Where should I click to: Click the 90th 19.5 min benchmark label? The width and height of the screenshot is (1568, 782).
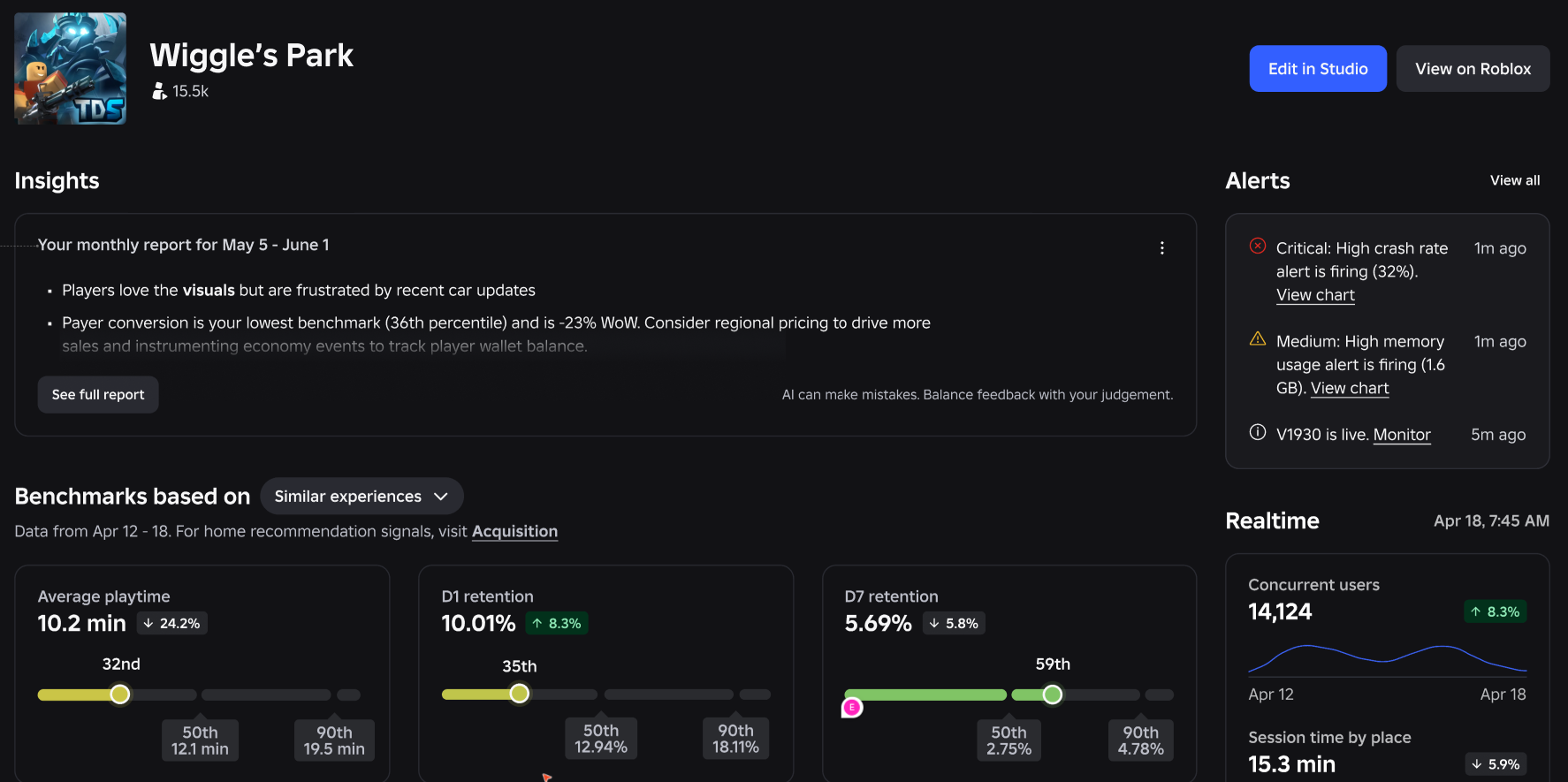pos(334,740)
